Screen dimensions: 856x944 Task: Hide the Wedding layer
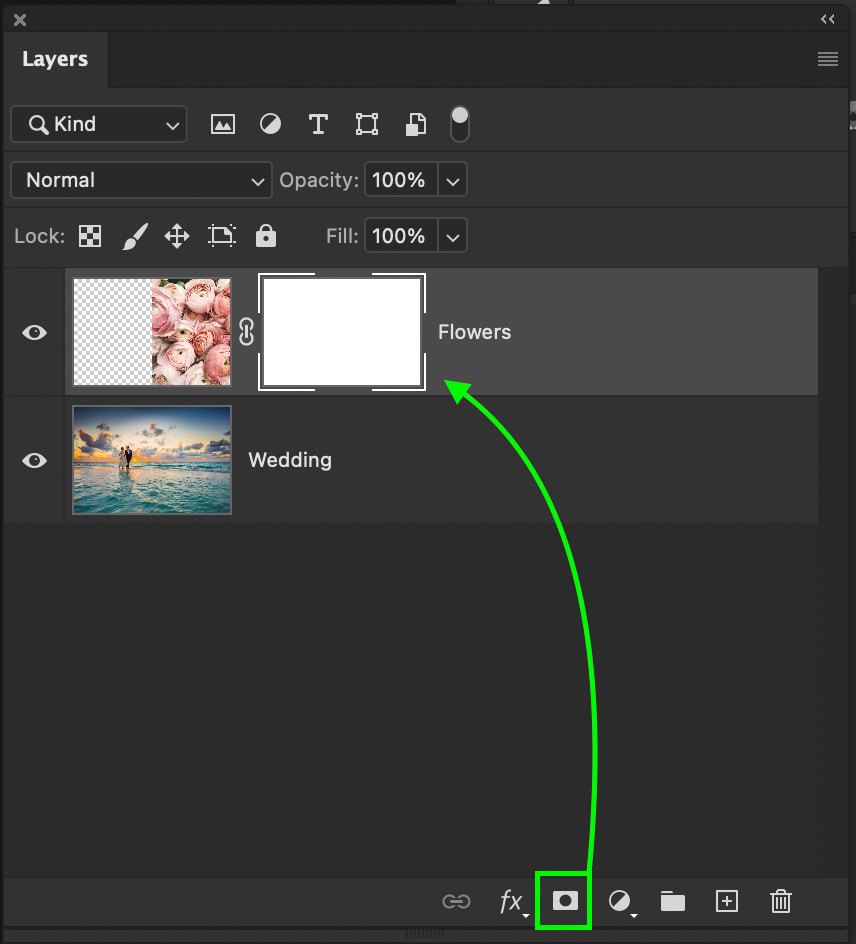tap(34, 461)
